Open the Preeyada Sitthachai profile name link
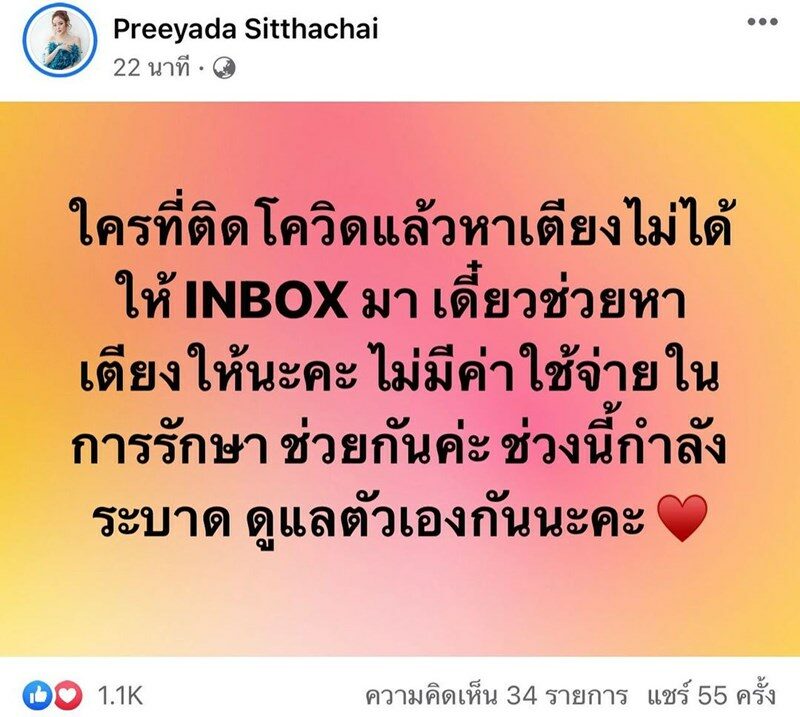Image resolution: width=800 pixels, height=717 pixels. point(245,28)
